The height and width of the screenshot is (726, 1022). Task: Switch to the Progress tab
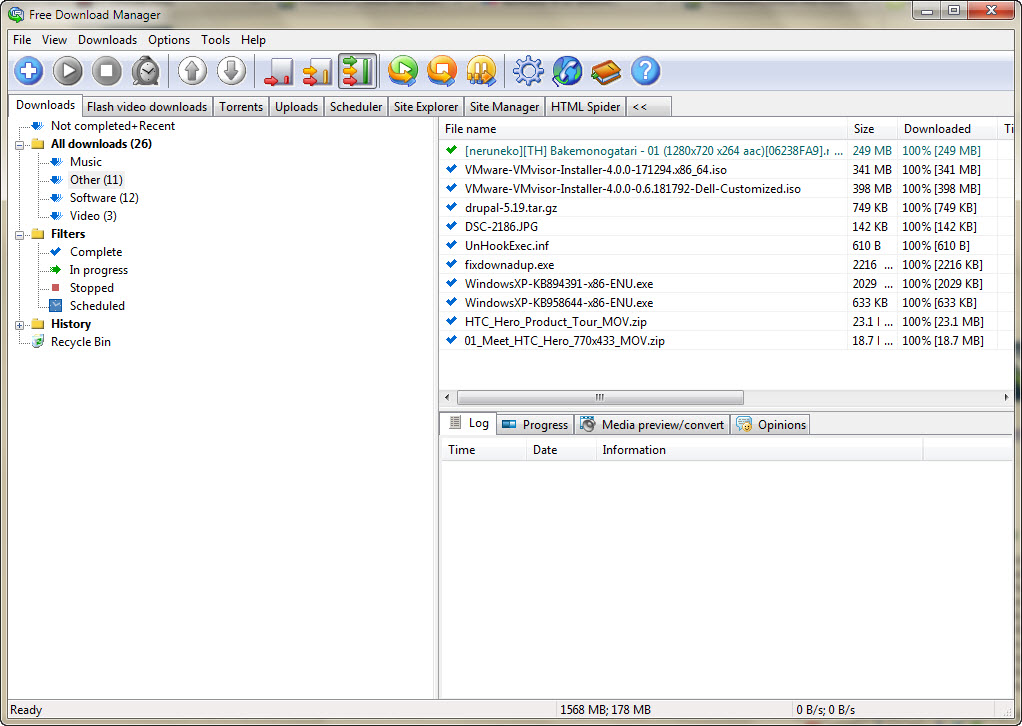pos(535,425)
